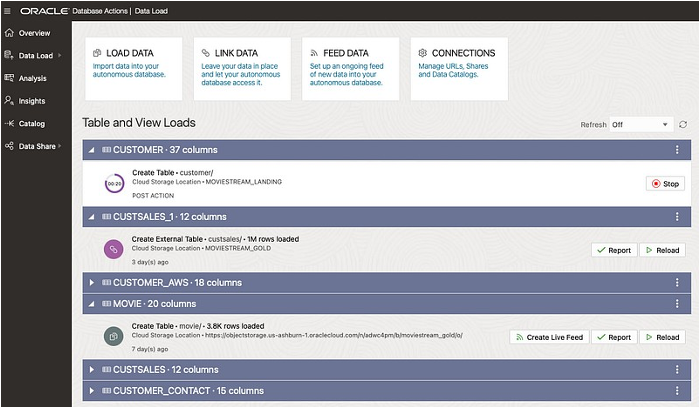Viewport: 700px width, 408px height.
Task: Click the Catalog sidebar icon
Action: (9, 123)
